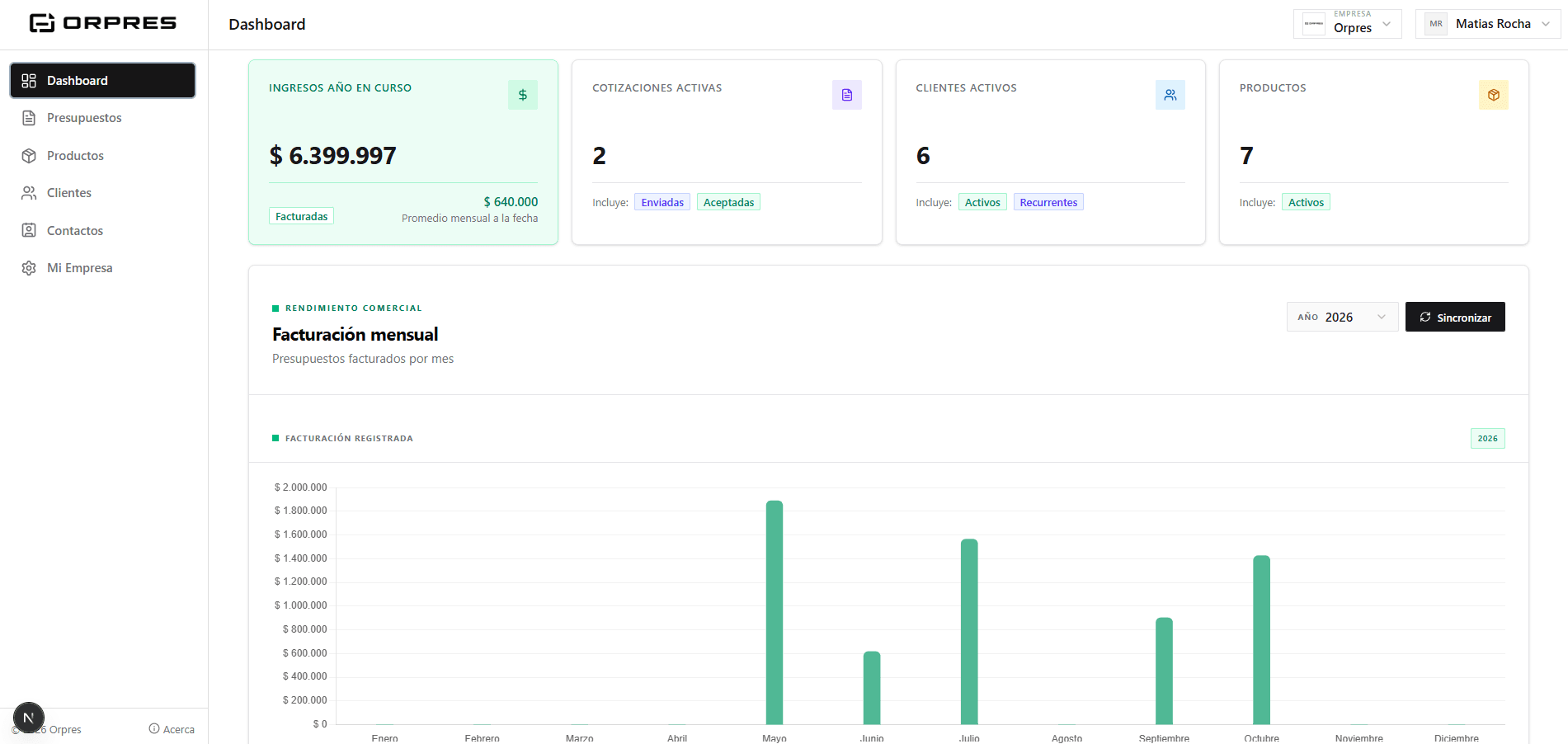Click the Facturadas tag
This screenshot has height=744, width=1568.
[302, 217]
